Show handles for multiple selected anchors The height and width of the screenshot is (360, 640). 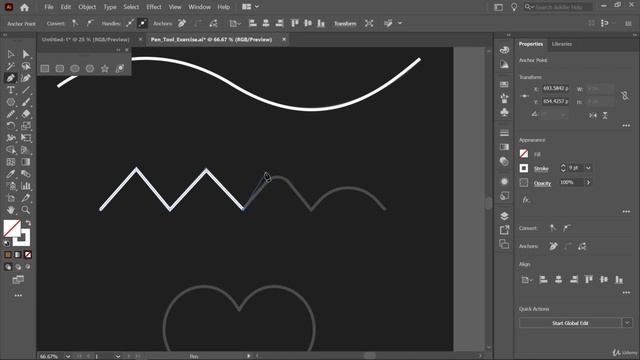point(130,24)
